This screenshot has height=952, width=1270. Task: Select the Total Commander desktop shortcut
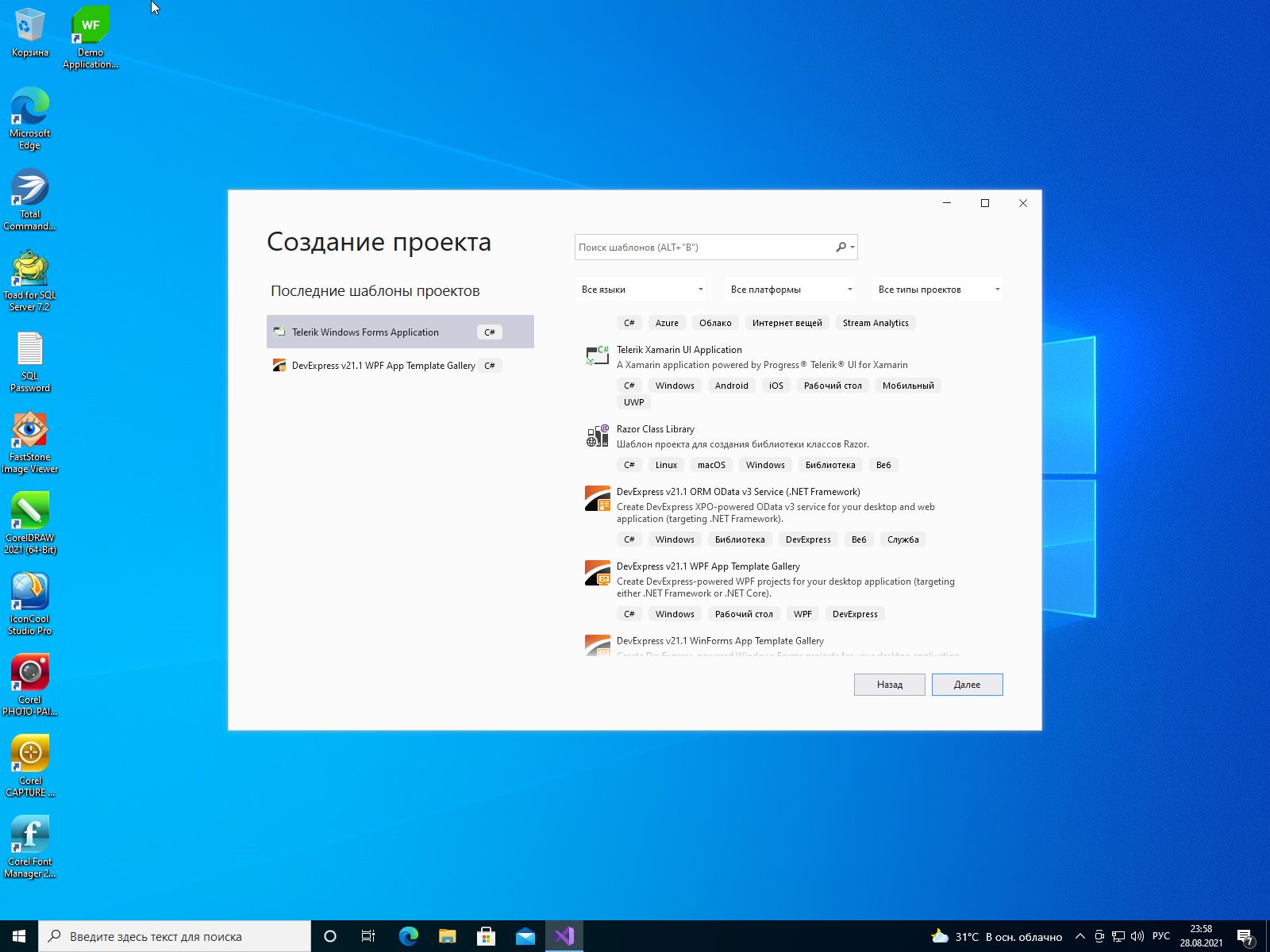30,199
